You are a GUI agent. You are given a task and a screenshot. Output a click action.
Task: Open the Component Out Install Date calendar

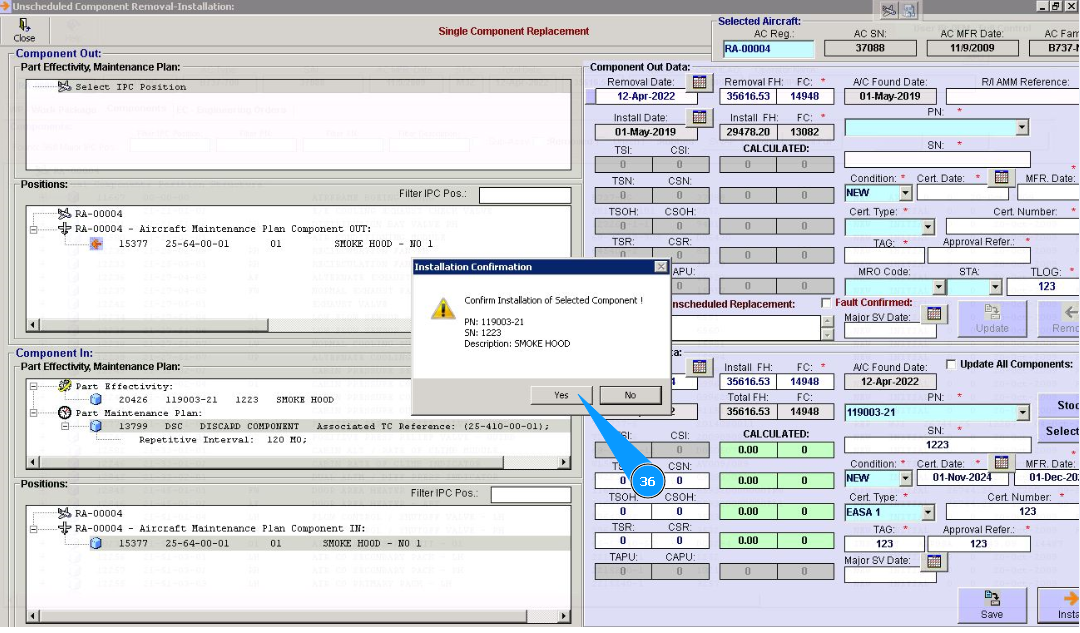point(700,117)
